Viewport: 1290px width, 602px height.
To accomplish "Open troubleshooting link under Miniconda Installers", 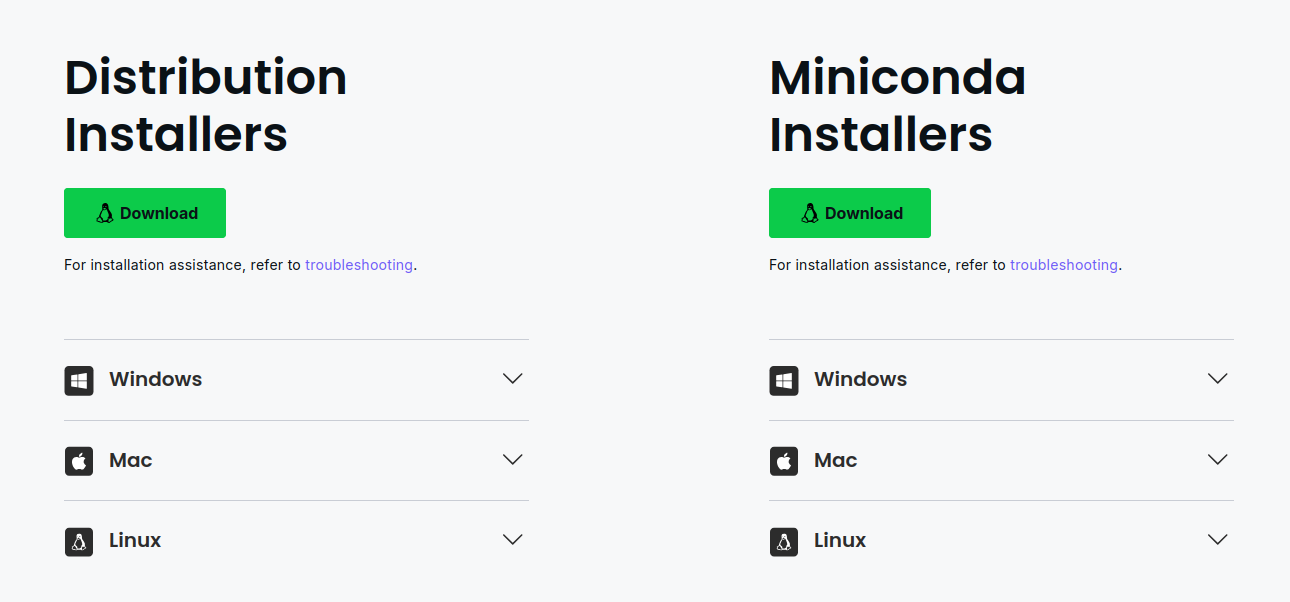I will (x=1064, y=265).
